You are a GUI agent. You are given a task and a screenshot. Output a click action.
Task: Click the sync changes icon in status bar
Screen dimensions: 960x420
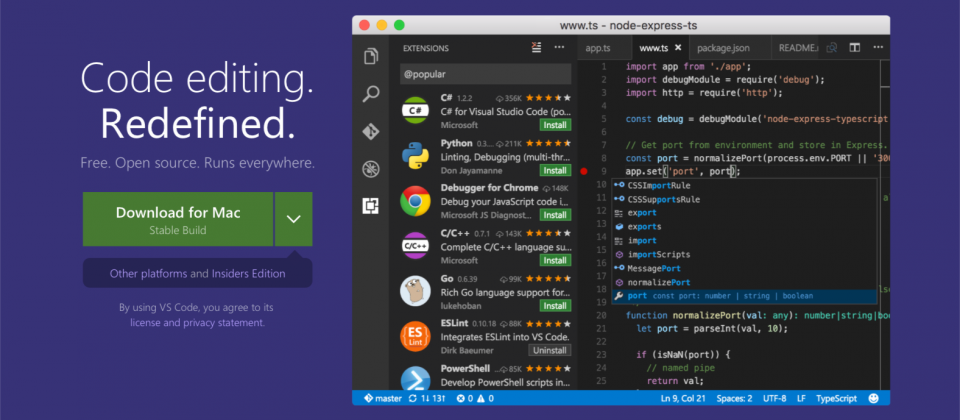(412, 398)
